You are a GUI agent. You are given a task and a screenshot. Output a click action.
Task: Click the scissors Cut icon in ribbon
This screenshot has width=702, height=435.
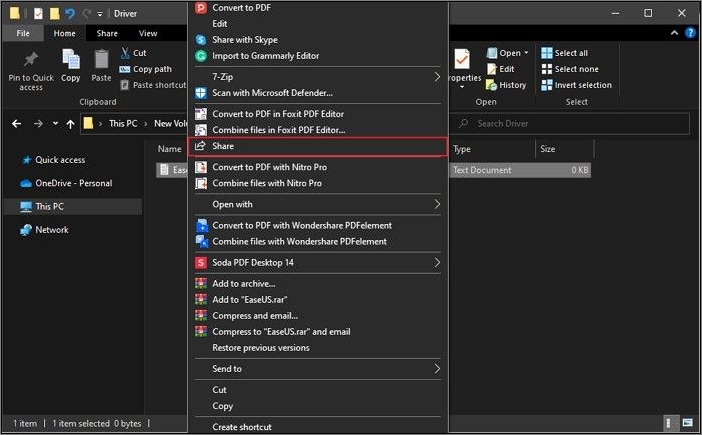point(125,53)
